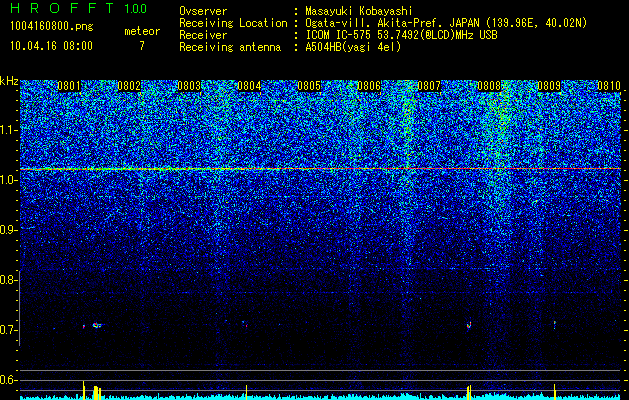Click the 0805 time marker
The width and height of the screenshot is (629, 400).
coord(309,86)
